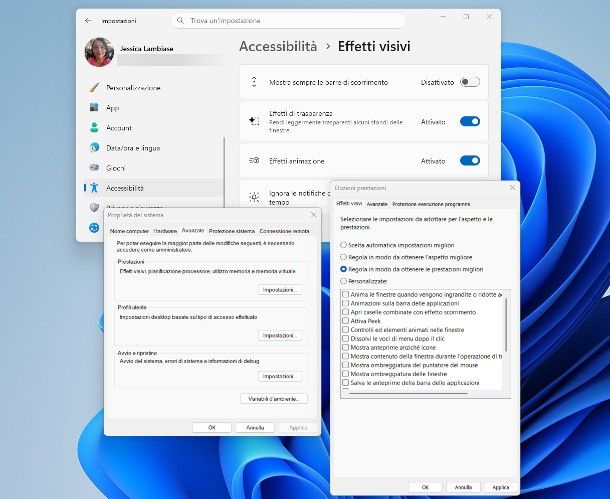Open Impostazioni under Avvio e ripristino
The height and width of the screenshot is (499, 610).
tap(280, 376)
